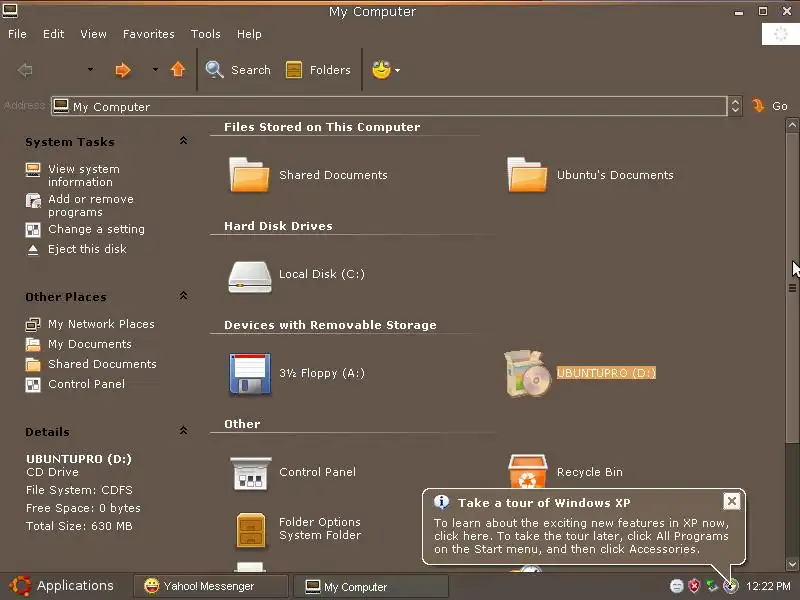Click the Change a setting icon

[x=33, y=230]
